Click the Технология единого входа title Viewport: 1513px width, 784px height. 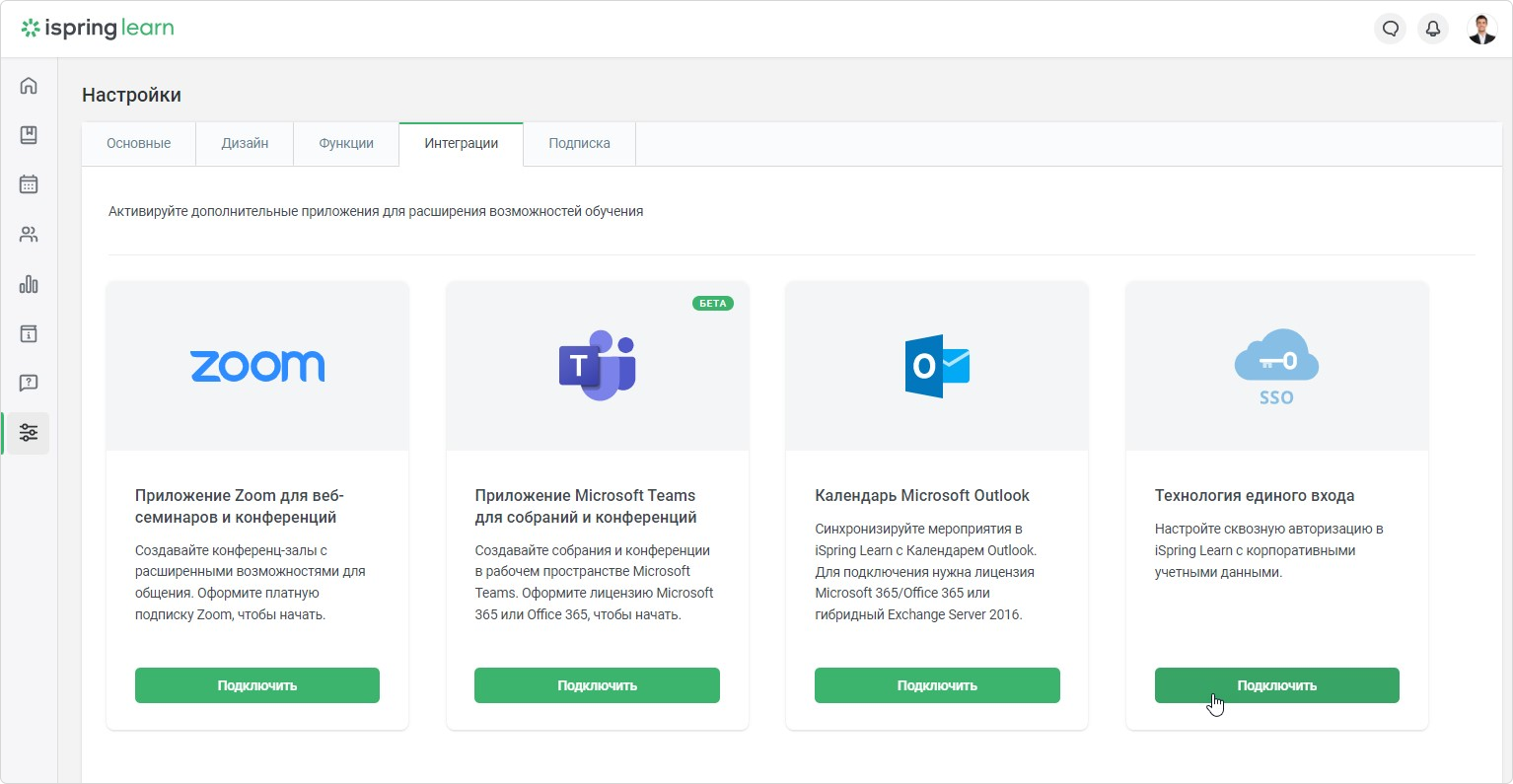1255,495
